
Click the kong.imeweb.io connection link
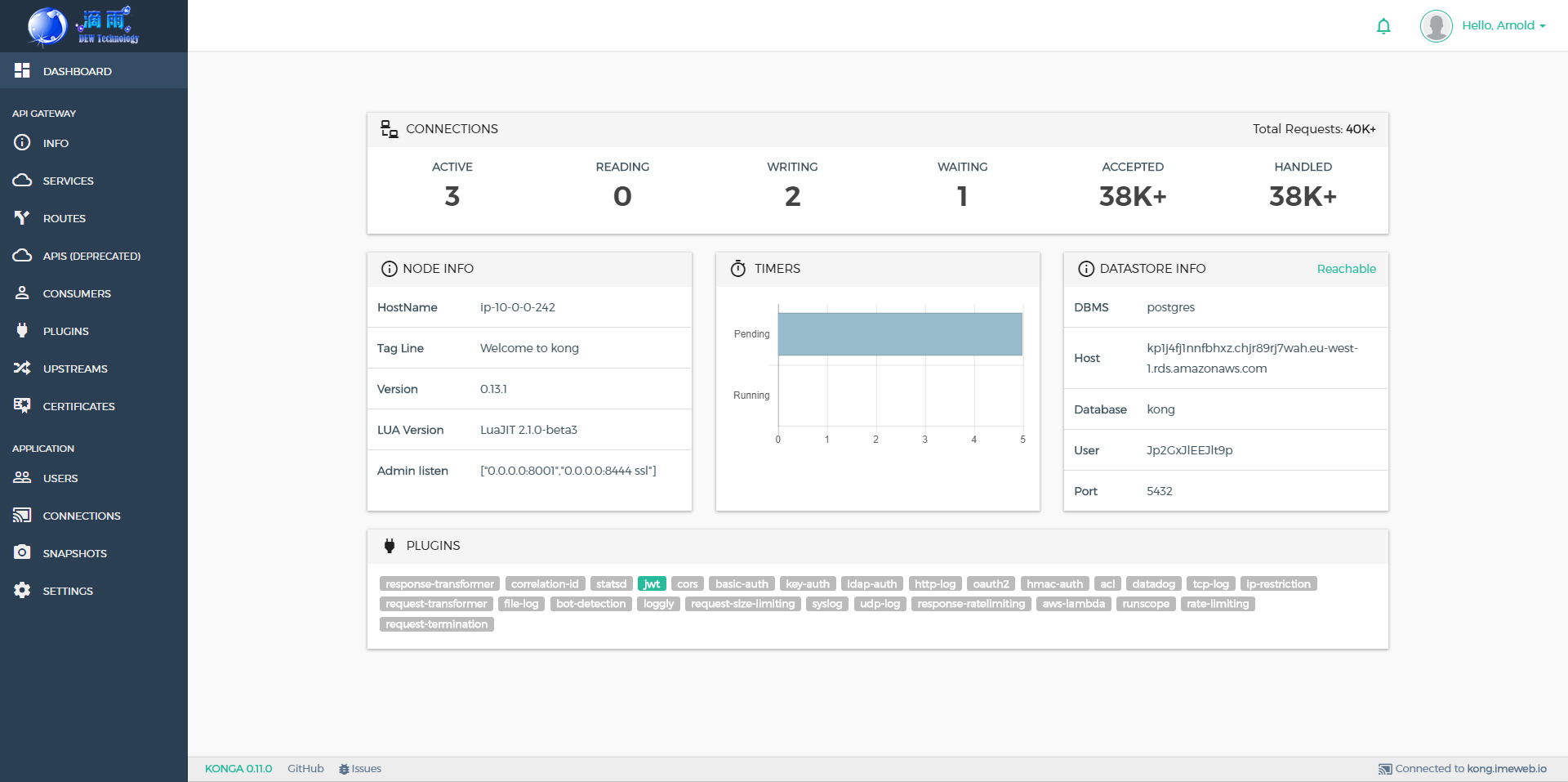tap(1507, 769)
